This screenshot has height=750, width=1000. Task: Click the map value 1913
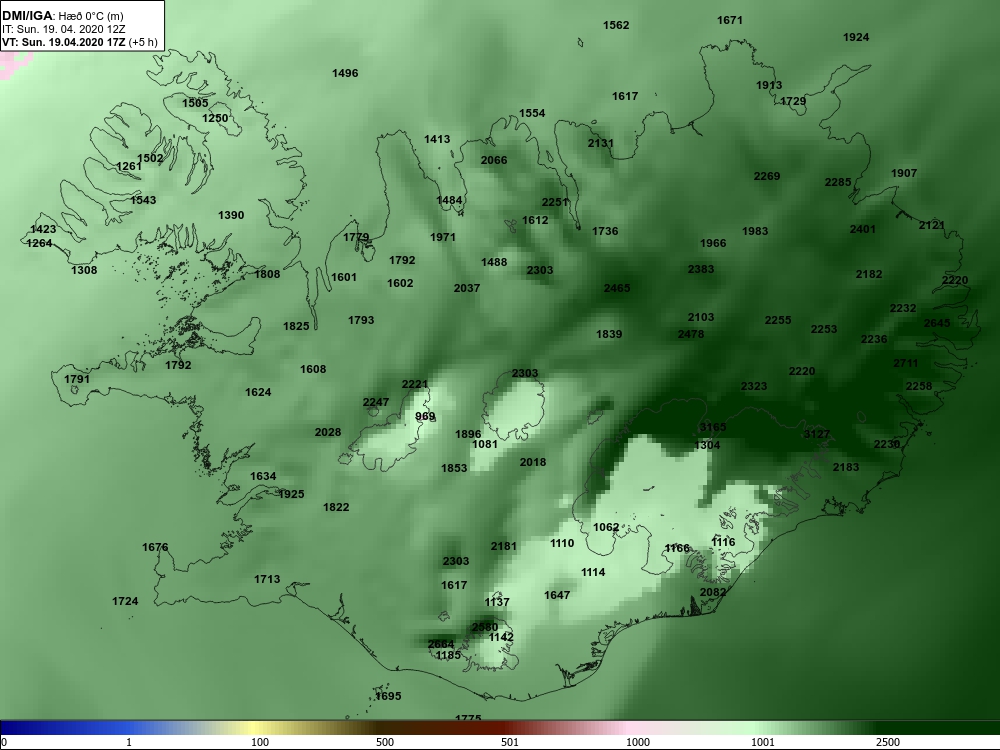tap(769, 85)
